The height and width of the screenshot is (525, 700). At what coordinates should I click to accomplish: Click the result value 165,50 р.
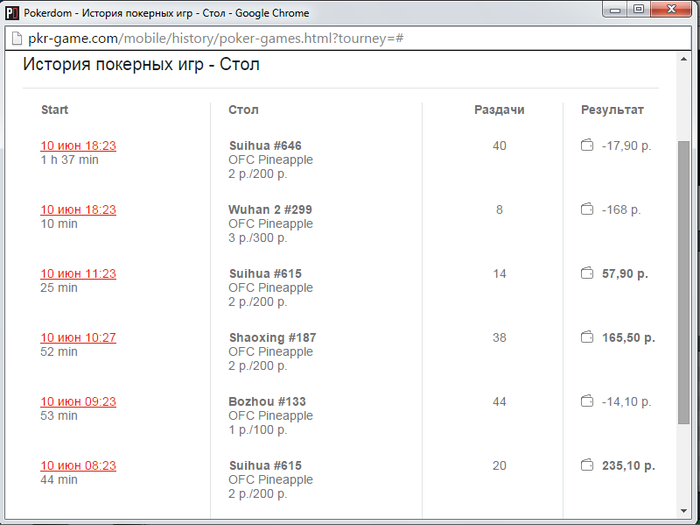click(x=629, y=338)
